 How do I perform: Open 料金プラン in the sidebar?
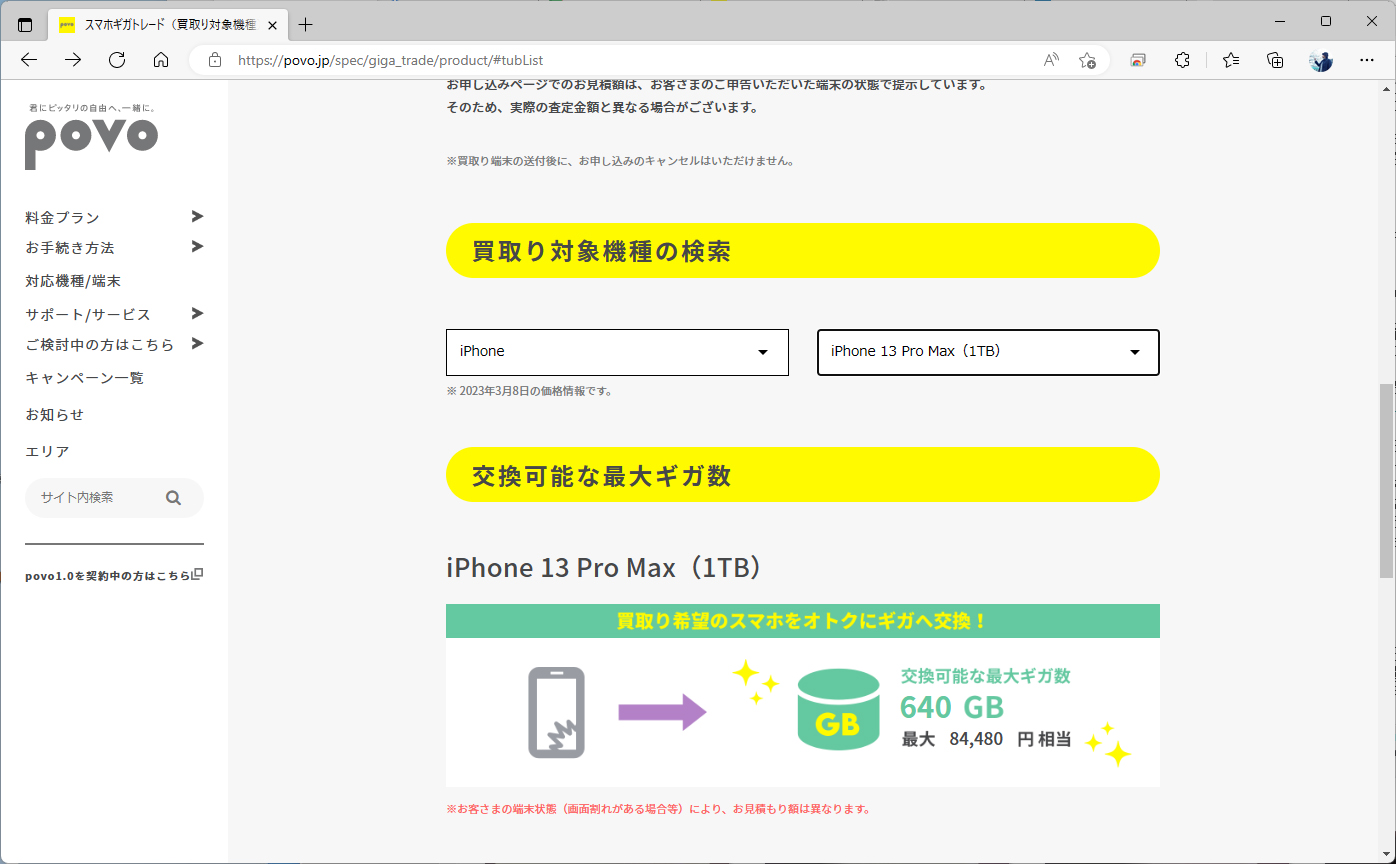coord(62,217)
